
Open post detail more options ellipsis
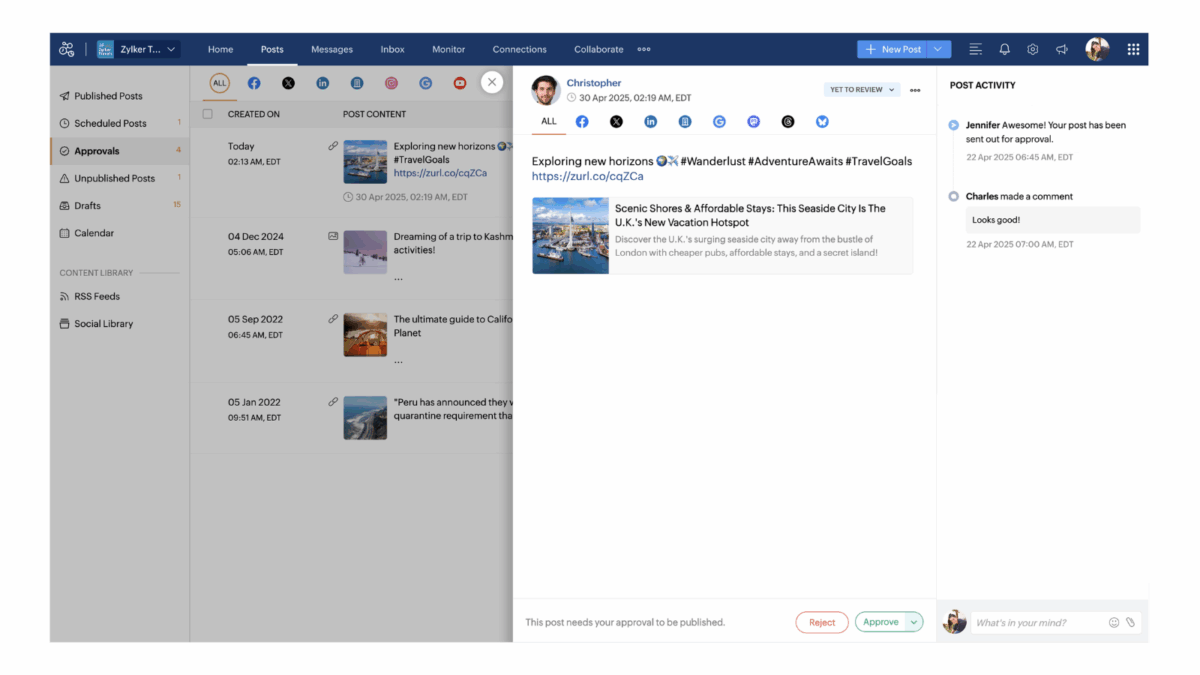coord(915,90)
